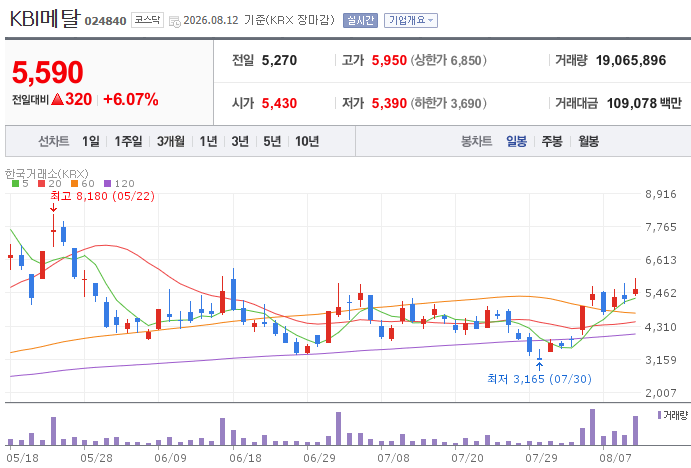Click the 시가 value 5,430
Screen dimensions: 691x468
[279, 103]
